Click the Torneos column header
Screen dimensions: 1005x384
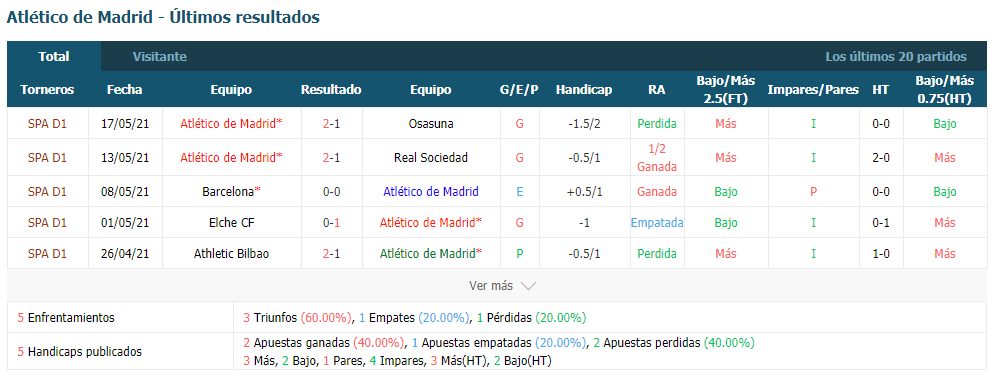point(47,90)
